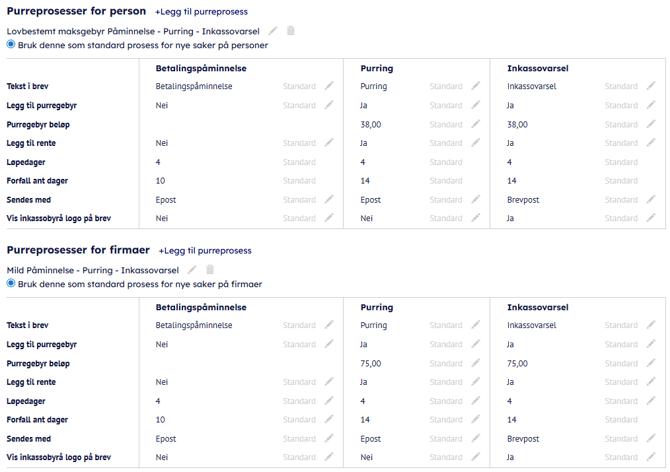The height and width of the screenshot is (472, 670).
Task: Edit person Betalingspåminnelse Forfall ant dager
Action: pyautogui.click(x=329, y=181)
